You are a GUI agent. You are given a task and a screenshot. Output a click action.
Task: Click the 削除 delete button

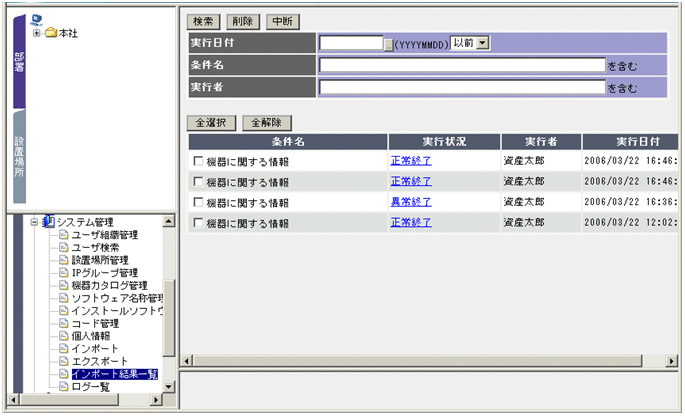click(x=243, y=21)
